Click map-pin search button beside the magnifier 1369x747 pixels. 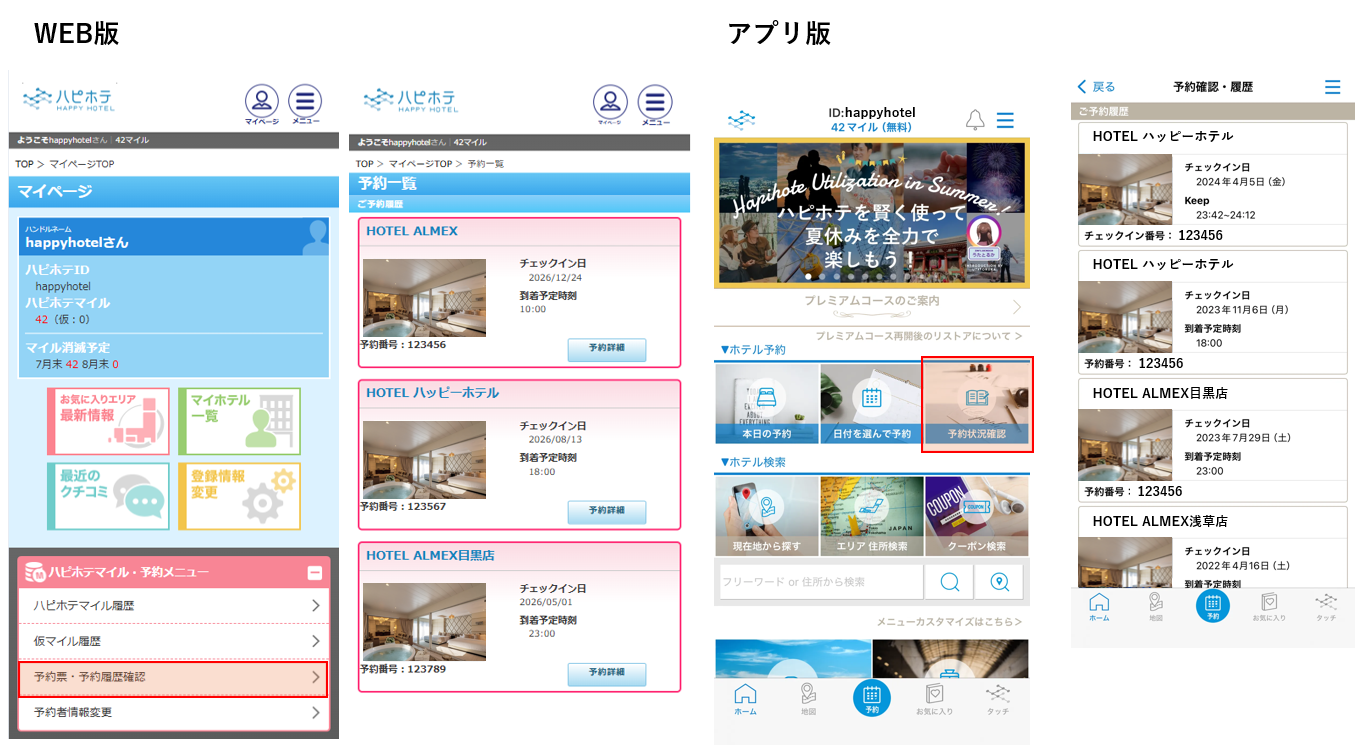[x=999, y=582]
